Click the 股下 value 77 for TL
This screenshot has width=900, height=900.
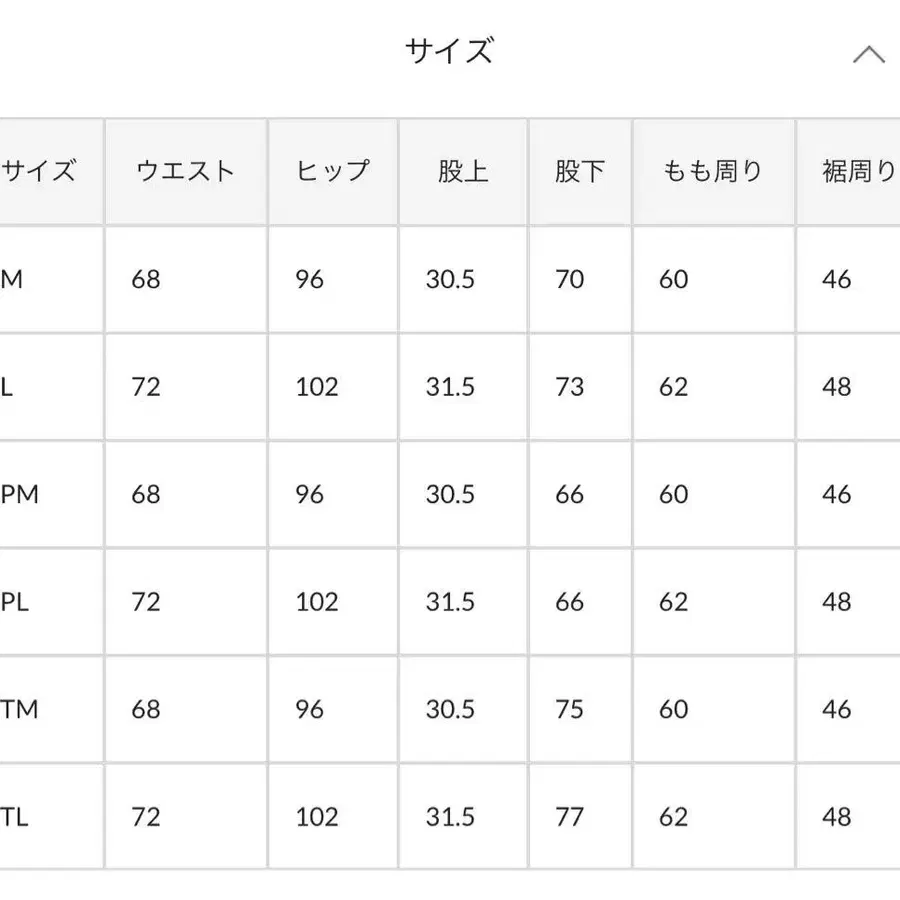[x=569, y=817]
